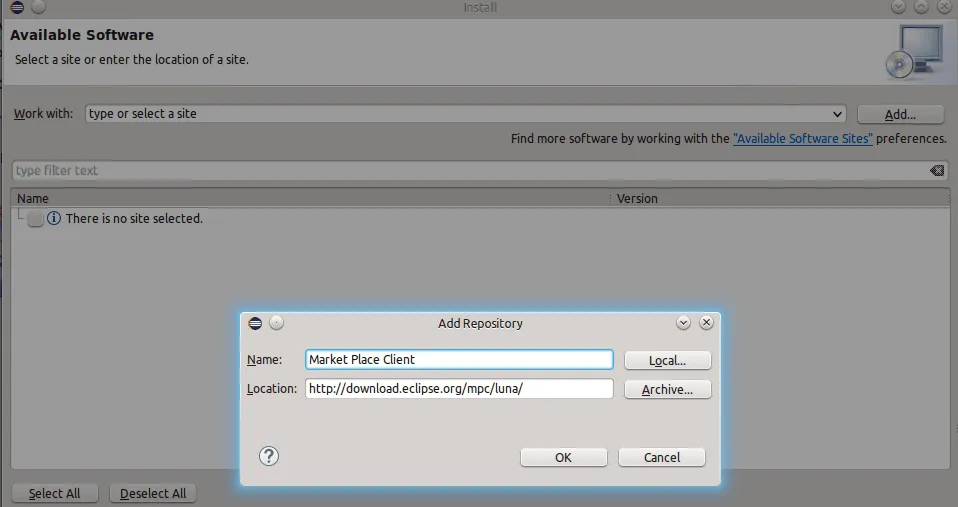Click the Eclipse icon in Add Repository title bar
Image resolution: width=958 pixels, height=507 pixels.
coord(255,323)
